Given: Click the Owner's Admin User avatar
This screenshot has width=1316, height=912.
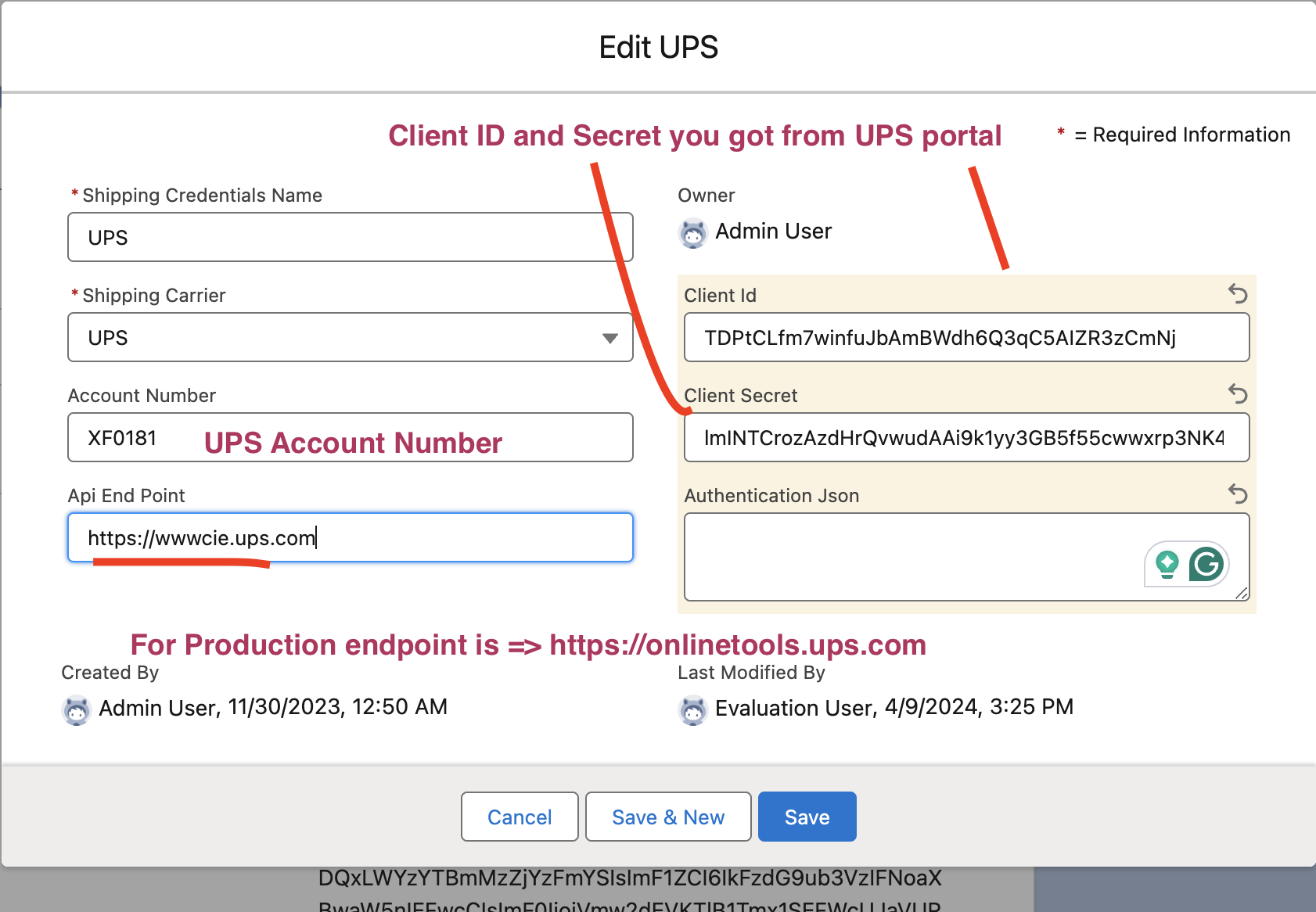Looking at the screenshot, I should [x=692, y=232].
